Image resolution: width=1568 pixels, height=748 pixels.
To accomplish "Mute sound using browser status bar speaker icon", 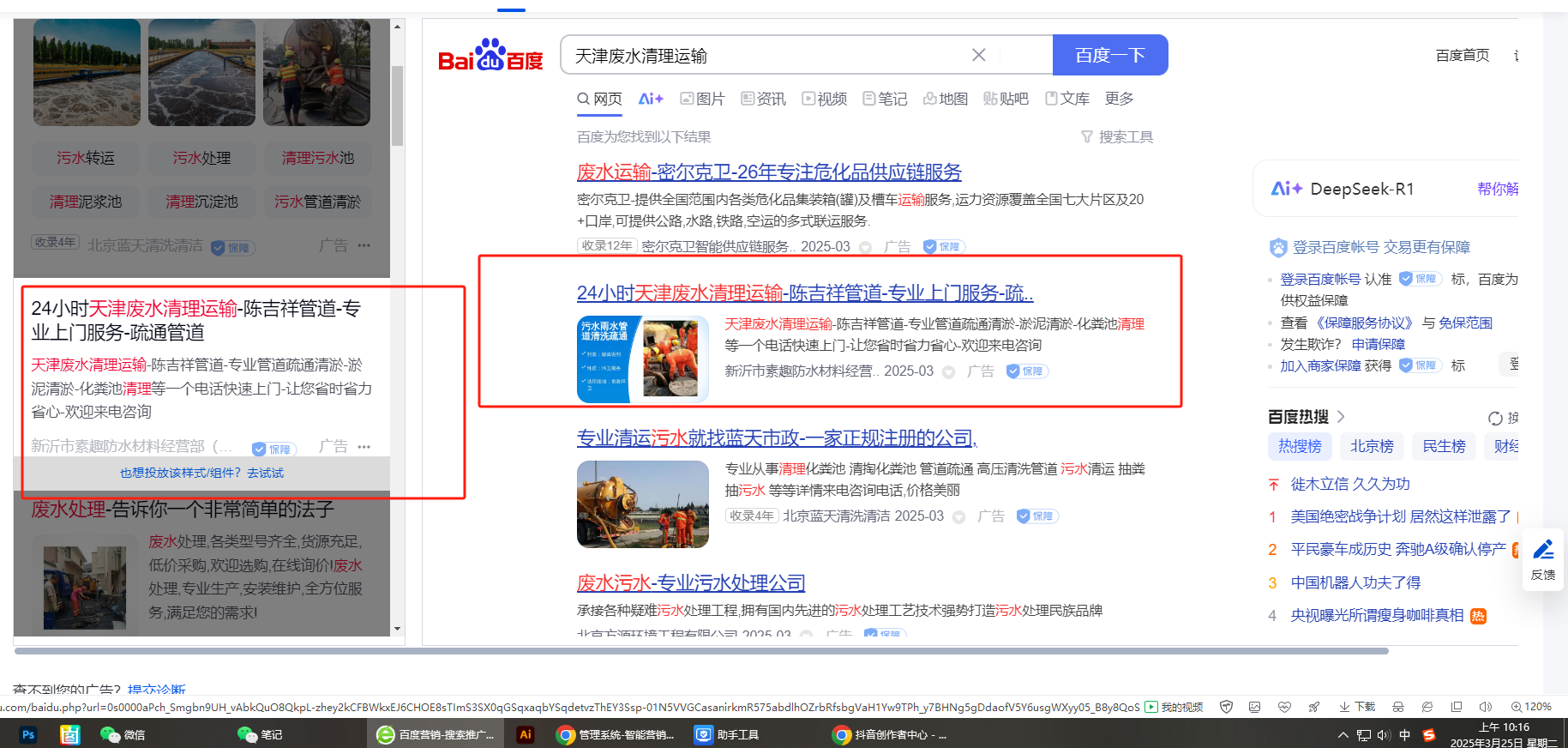I will (1486, 707).
